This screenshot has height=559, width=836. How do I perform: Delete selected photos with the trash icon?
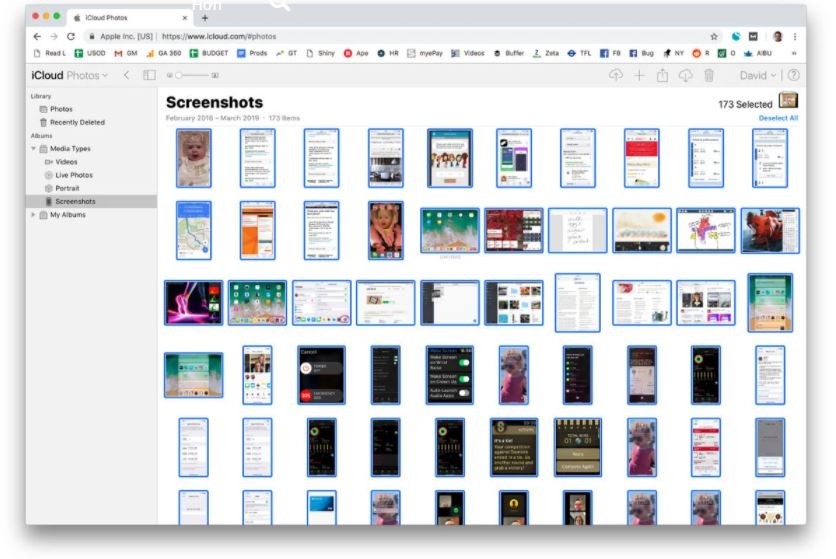709,76
